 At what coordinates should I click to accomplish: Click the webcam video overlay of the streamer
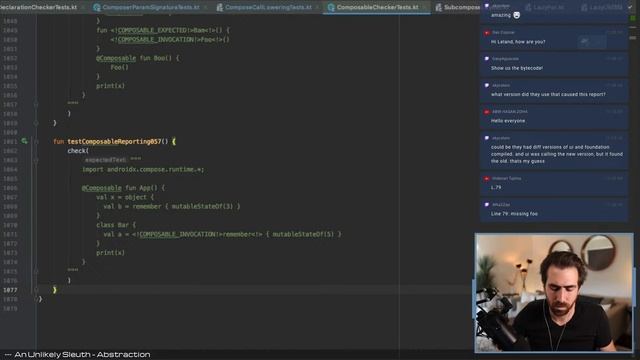pyautogui.click(x=554, y=293)
